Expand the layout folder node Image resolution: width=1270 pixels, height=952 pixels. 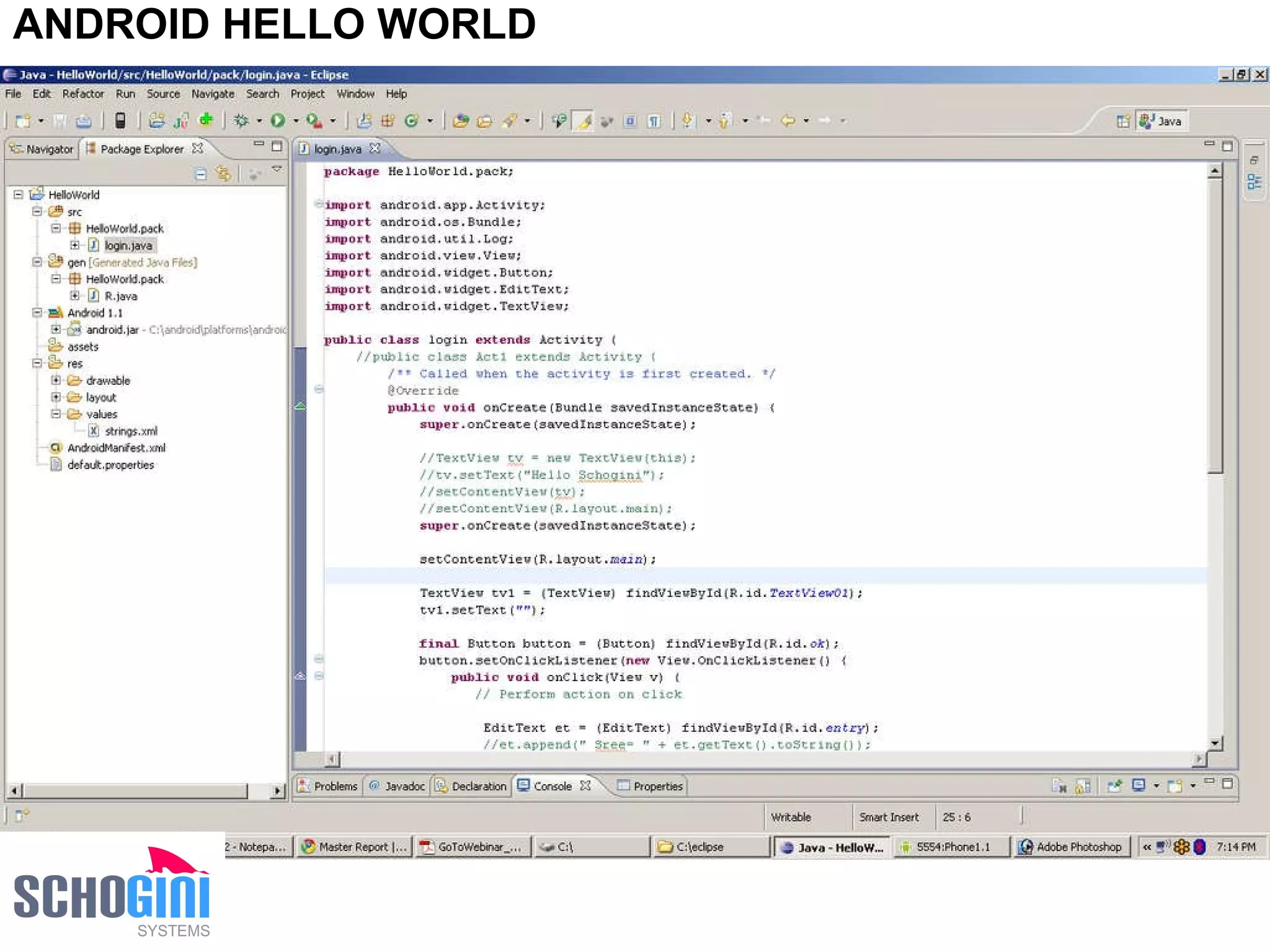coord(56,397)
